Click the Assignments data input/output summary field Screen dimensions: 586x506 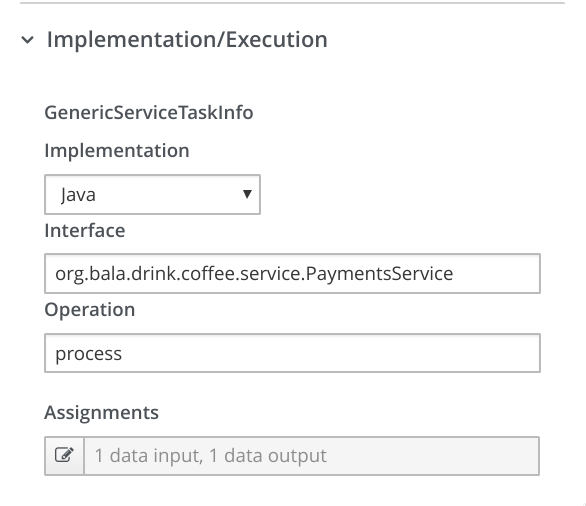coord(312,456)
